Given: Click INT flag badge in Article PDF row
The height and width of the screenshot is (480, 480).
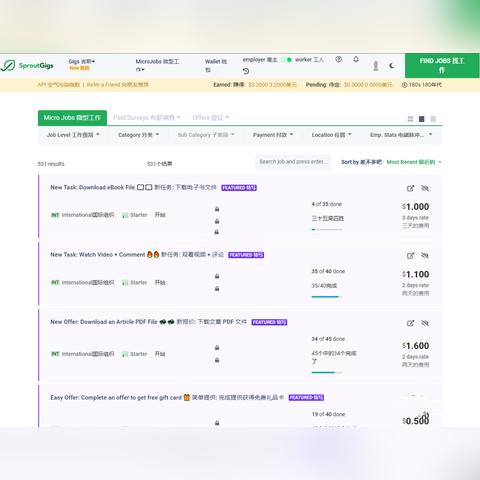Looking at the screenshot, I should pyautogui.click(x=55, y=354).
